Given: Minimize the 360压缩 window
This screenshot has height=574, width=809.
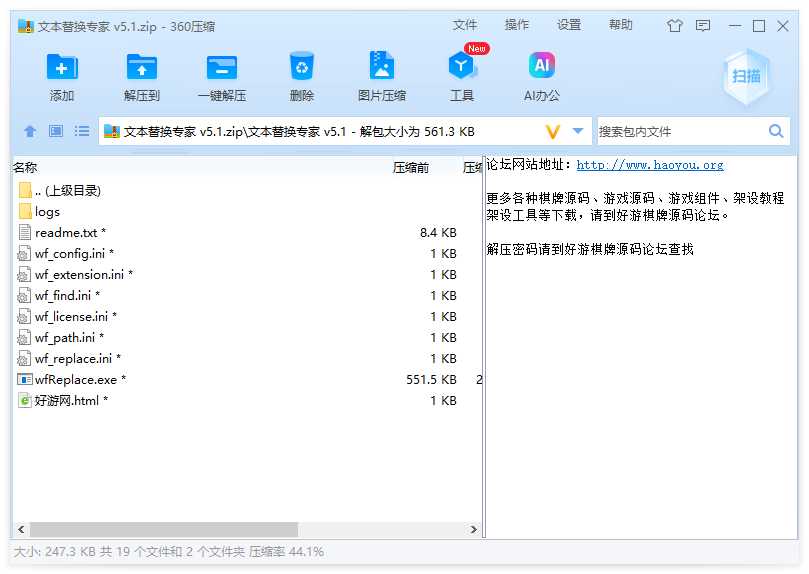Looking at the screenshot, I should [735, 26].
